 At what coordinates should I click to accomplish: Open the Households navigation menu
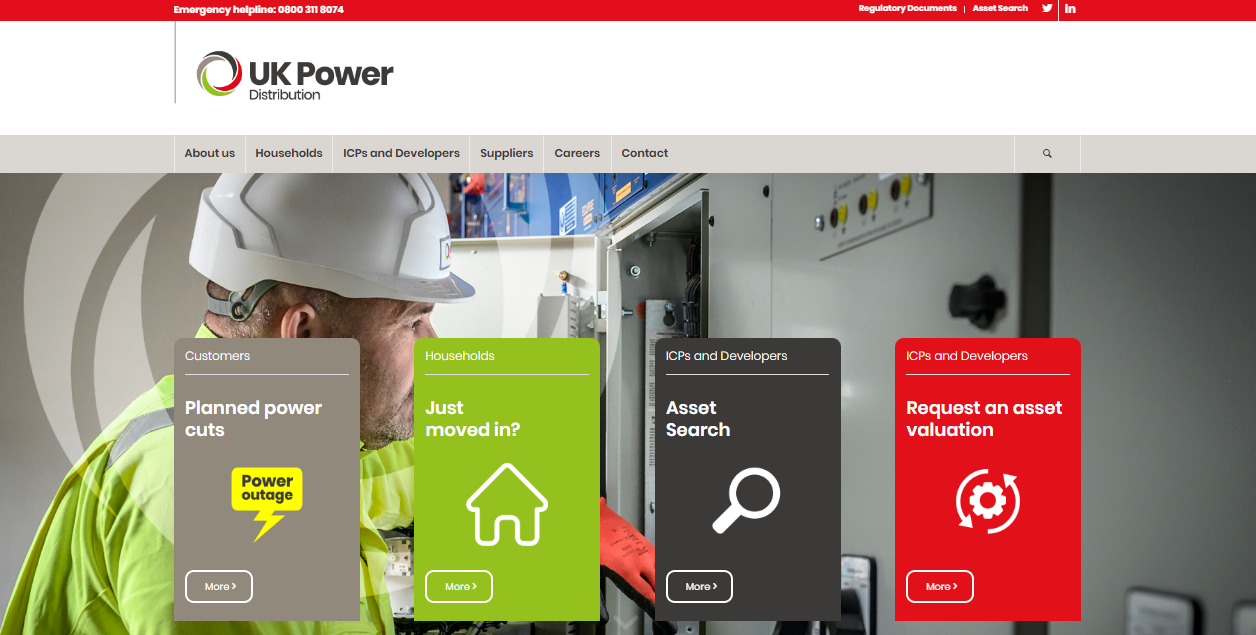coord(288,153)
